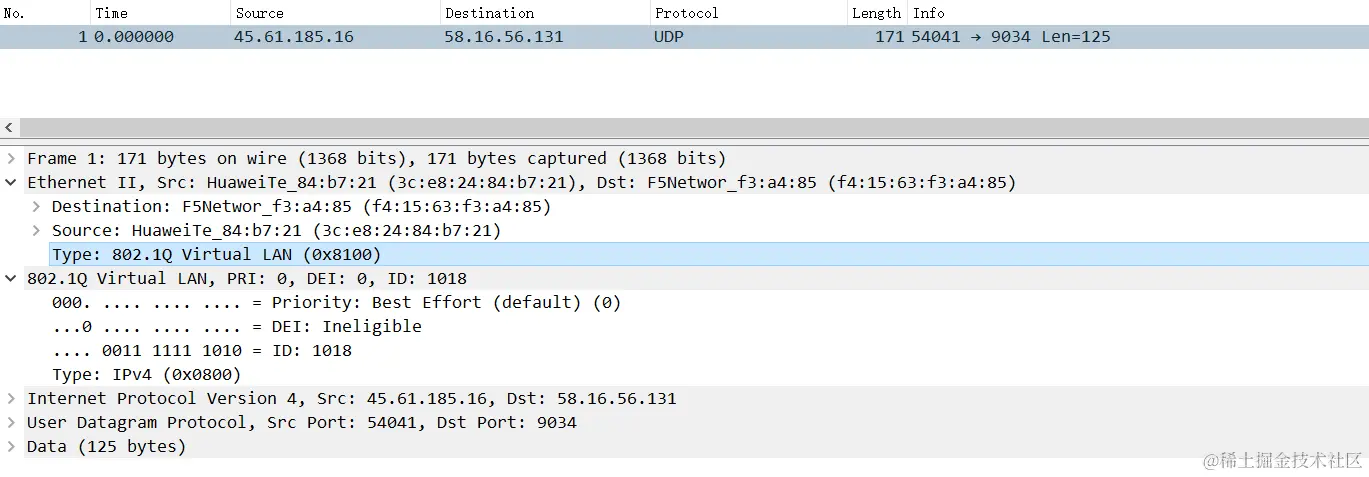
Task: Click the Length column header
Action: pyautogui.click(x=876, y=13)
